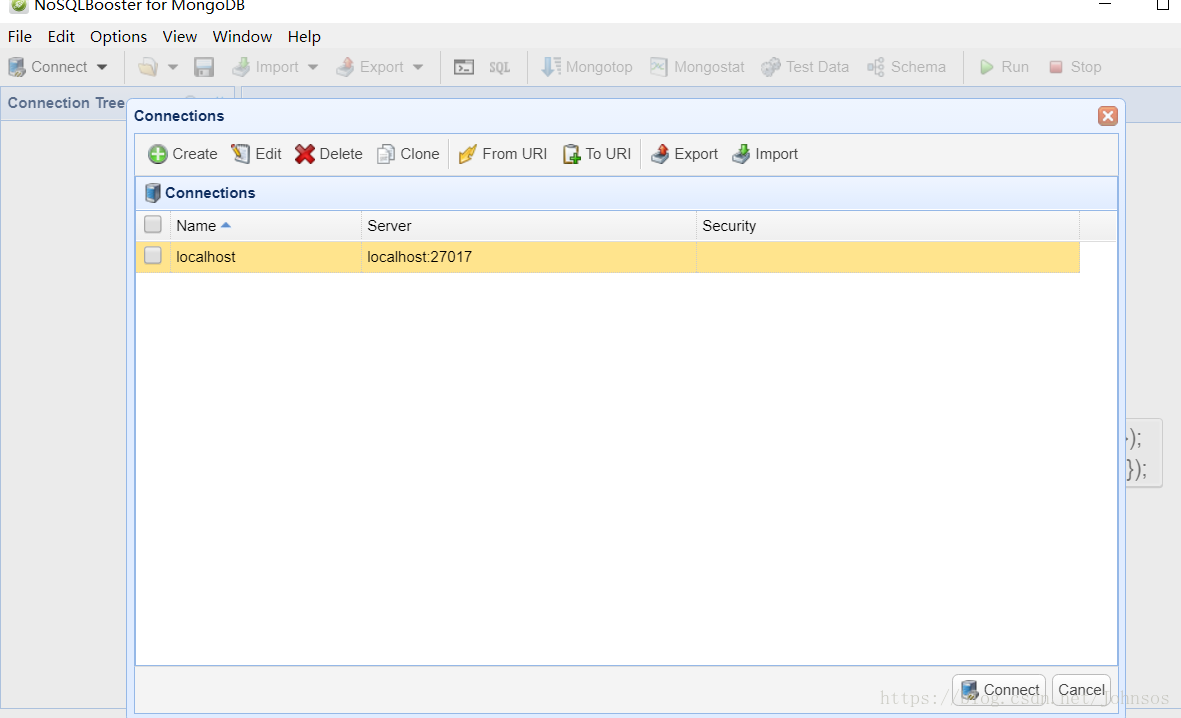Open the View menu
Image resolution: width=1181 pixels, height=718 pixels.
tap(179, 36)
